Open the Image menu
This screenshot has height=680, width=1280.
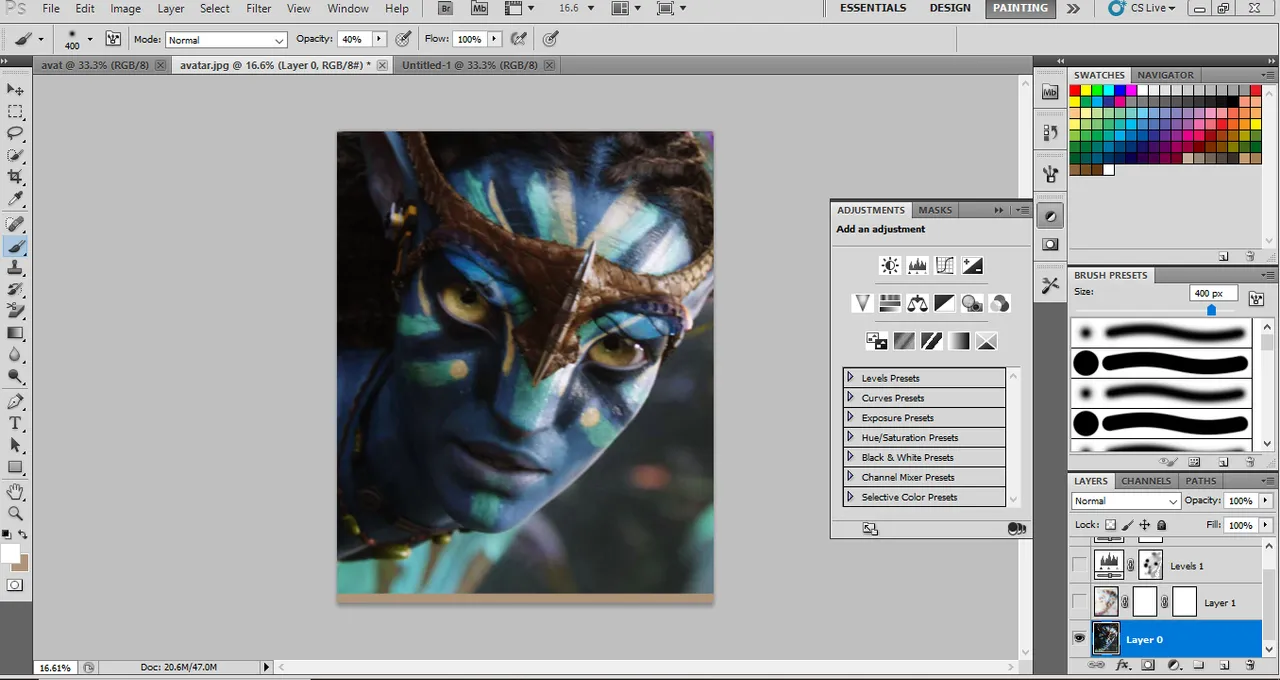[125, 8]
